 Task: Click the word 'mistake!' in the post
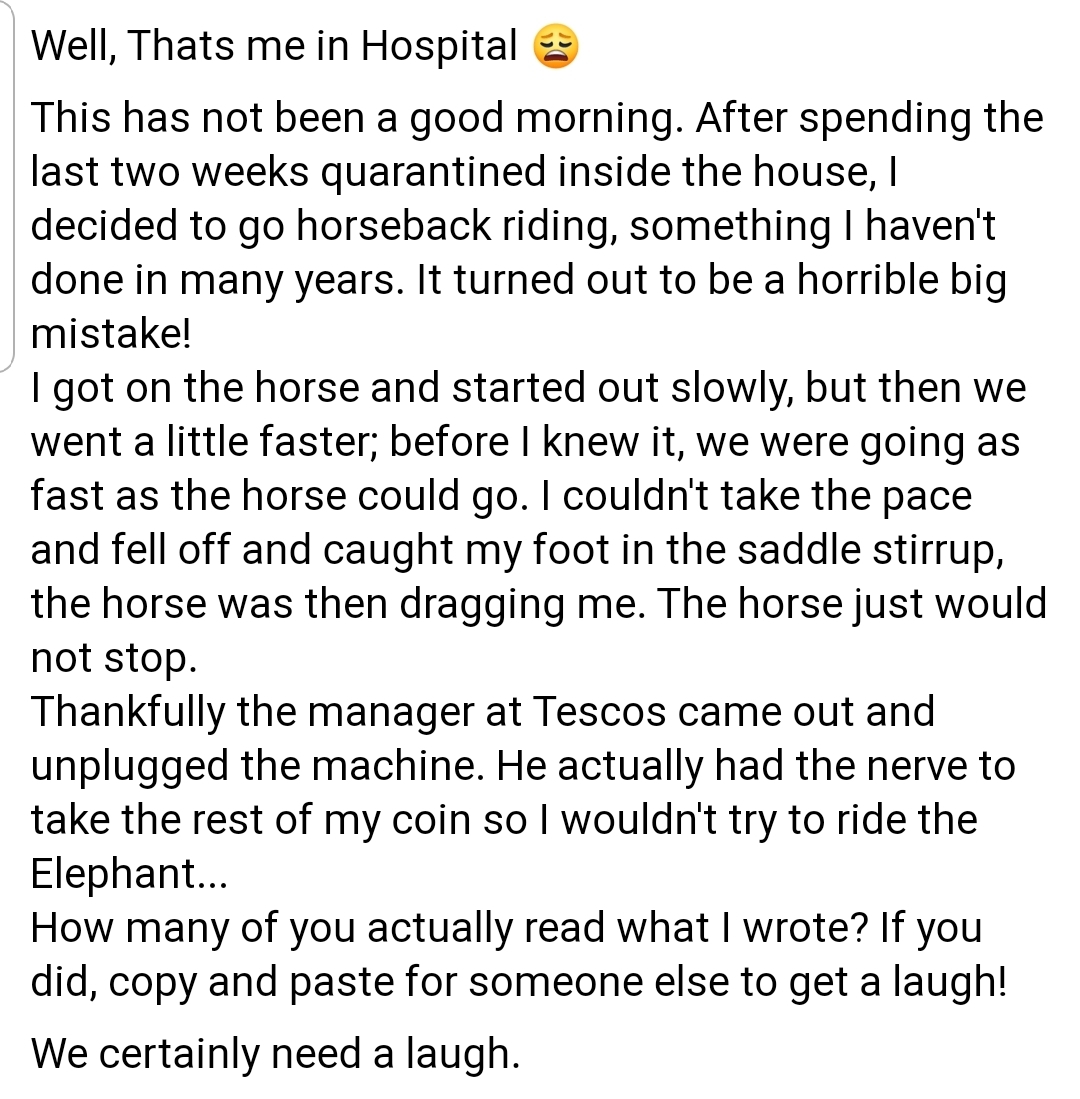(111, 333)
